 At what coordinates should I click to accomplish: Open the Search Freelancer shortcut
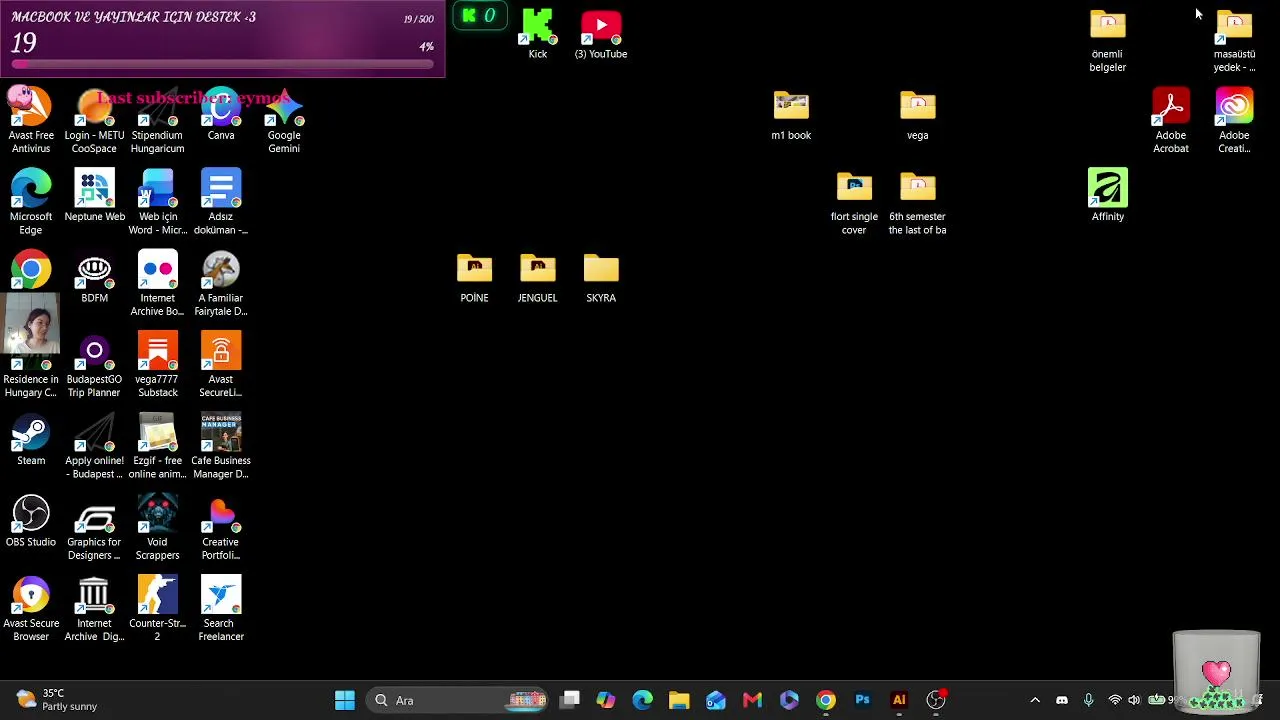point(221,608)
